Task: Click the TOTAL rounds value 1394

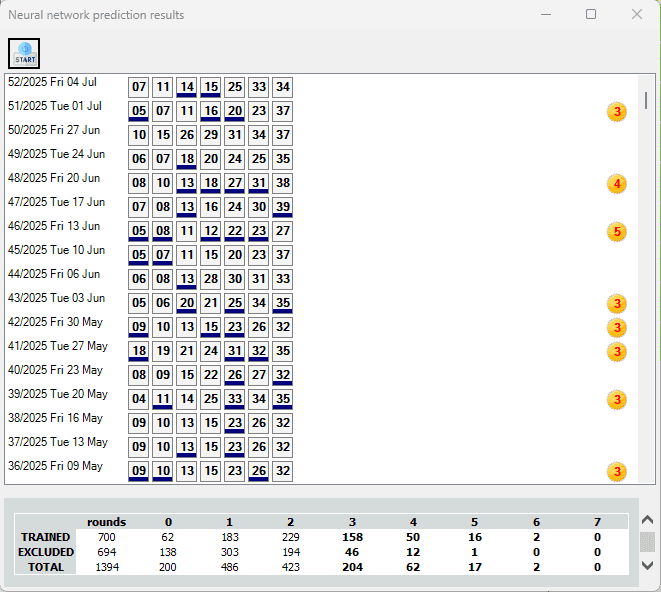Action: (106, 567)
